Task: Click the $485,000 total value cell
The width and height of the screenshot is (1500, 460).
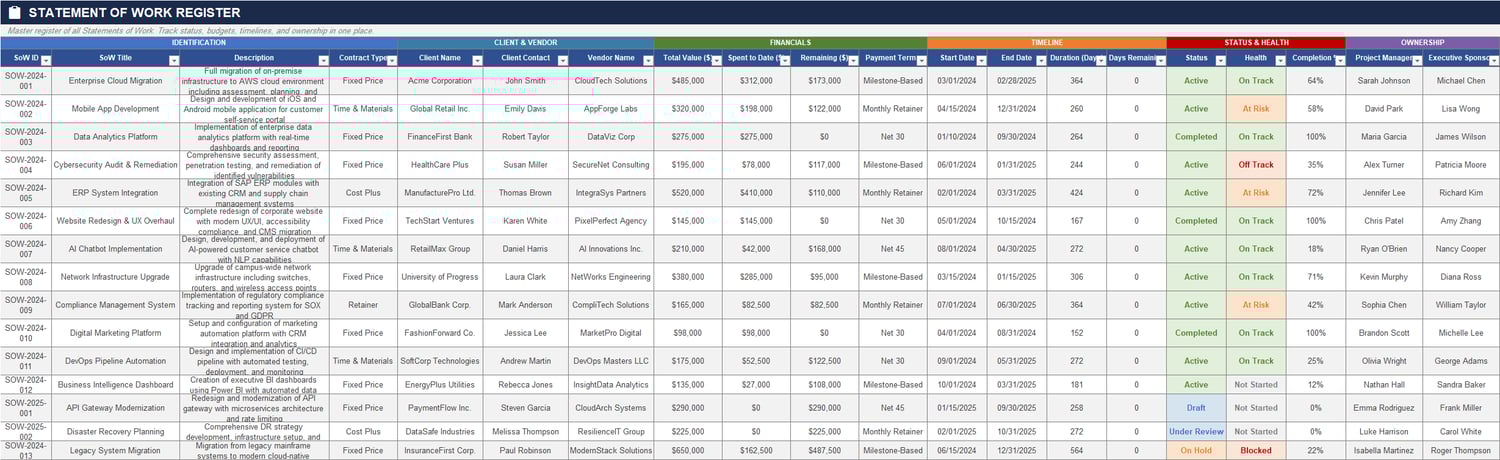Action: (689, 81)
